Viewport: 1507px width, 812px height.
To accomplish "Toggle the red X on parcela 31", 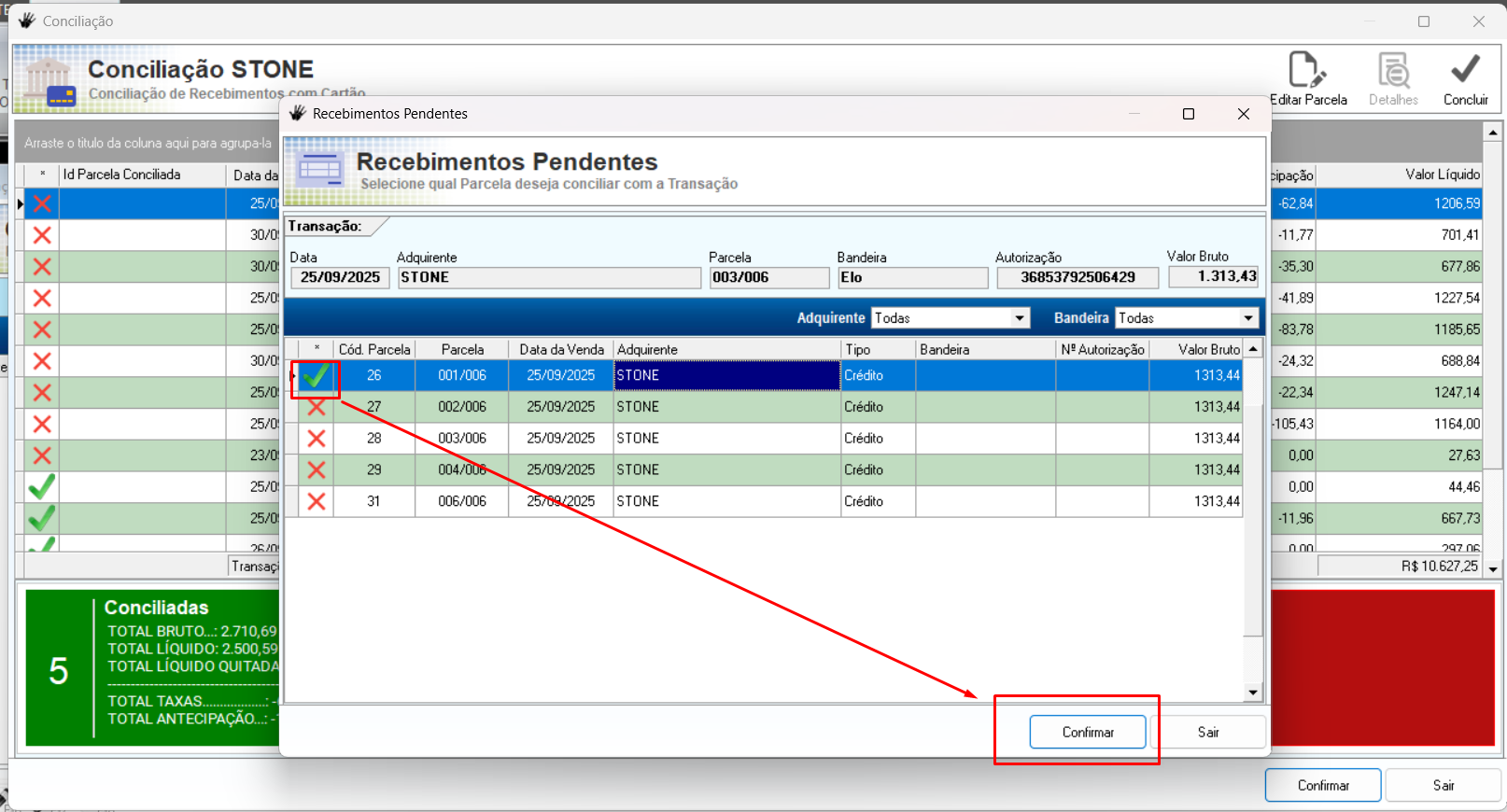I will pos(317,501).
